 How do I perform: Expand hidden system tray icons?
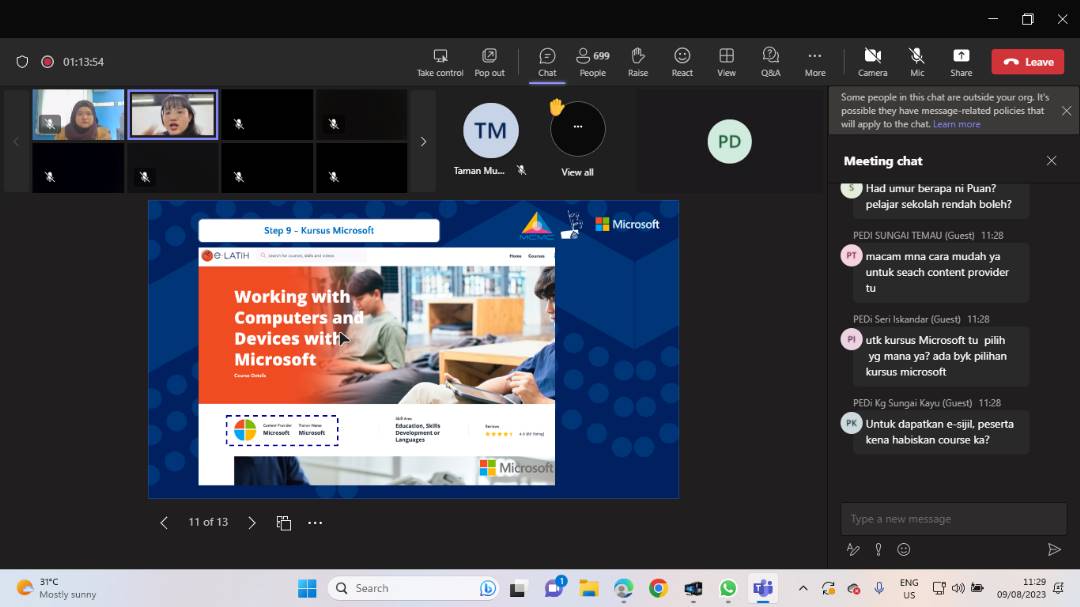tap(802, 588)
